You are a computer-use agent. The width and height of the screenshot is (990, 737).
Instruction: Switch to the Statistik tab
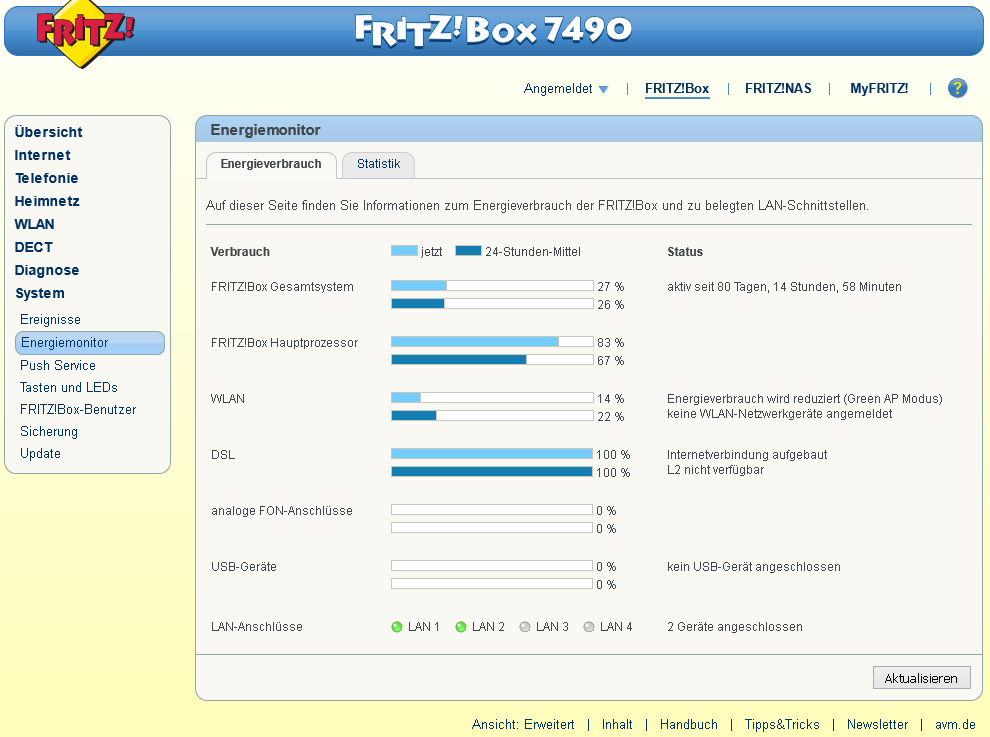[378, 164]
